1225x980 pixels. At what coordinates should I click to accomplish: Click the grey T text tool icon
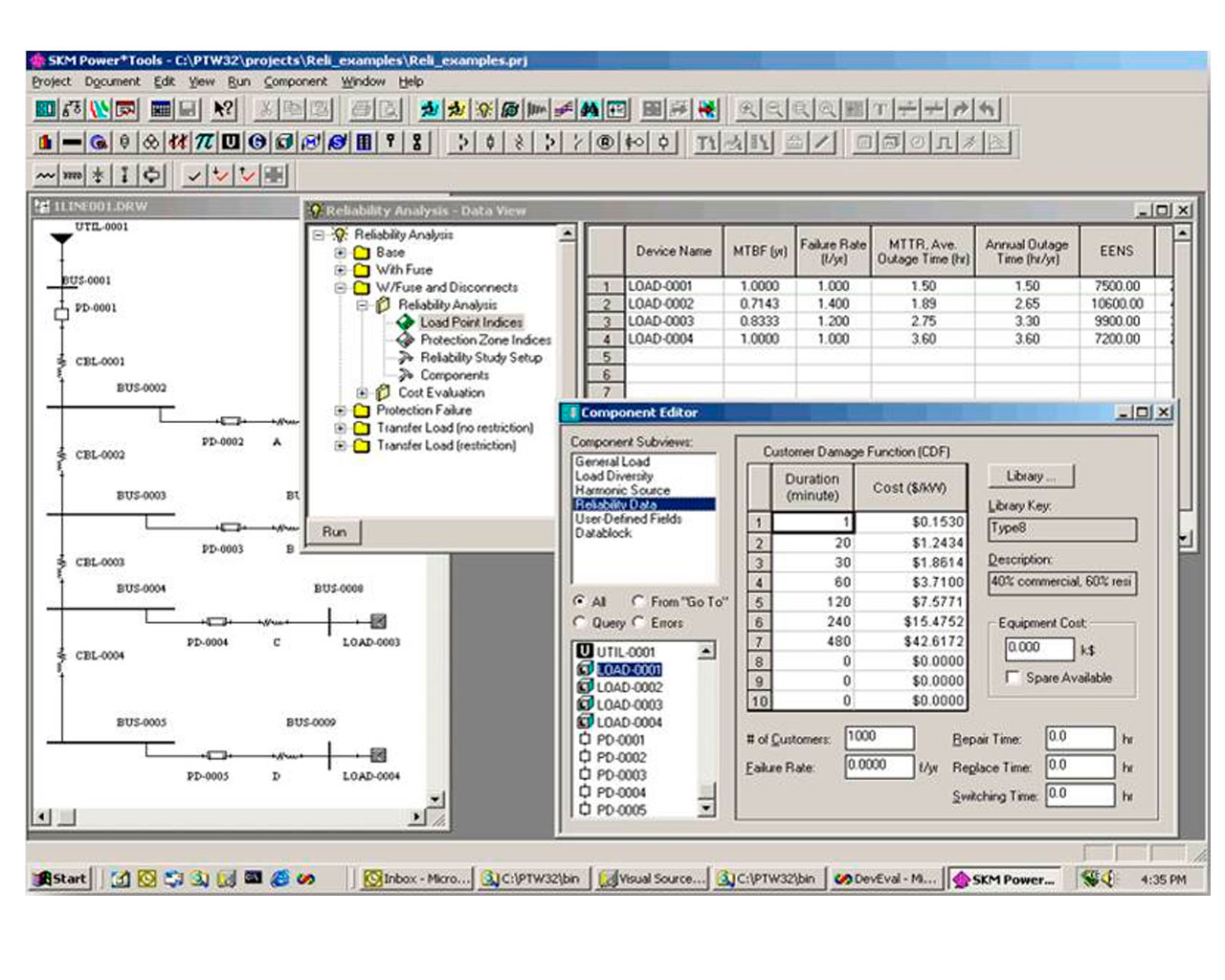click(x=880, y=109)
